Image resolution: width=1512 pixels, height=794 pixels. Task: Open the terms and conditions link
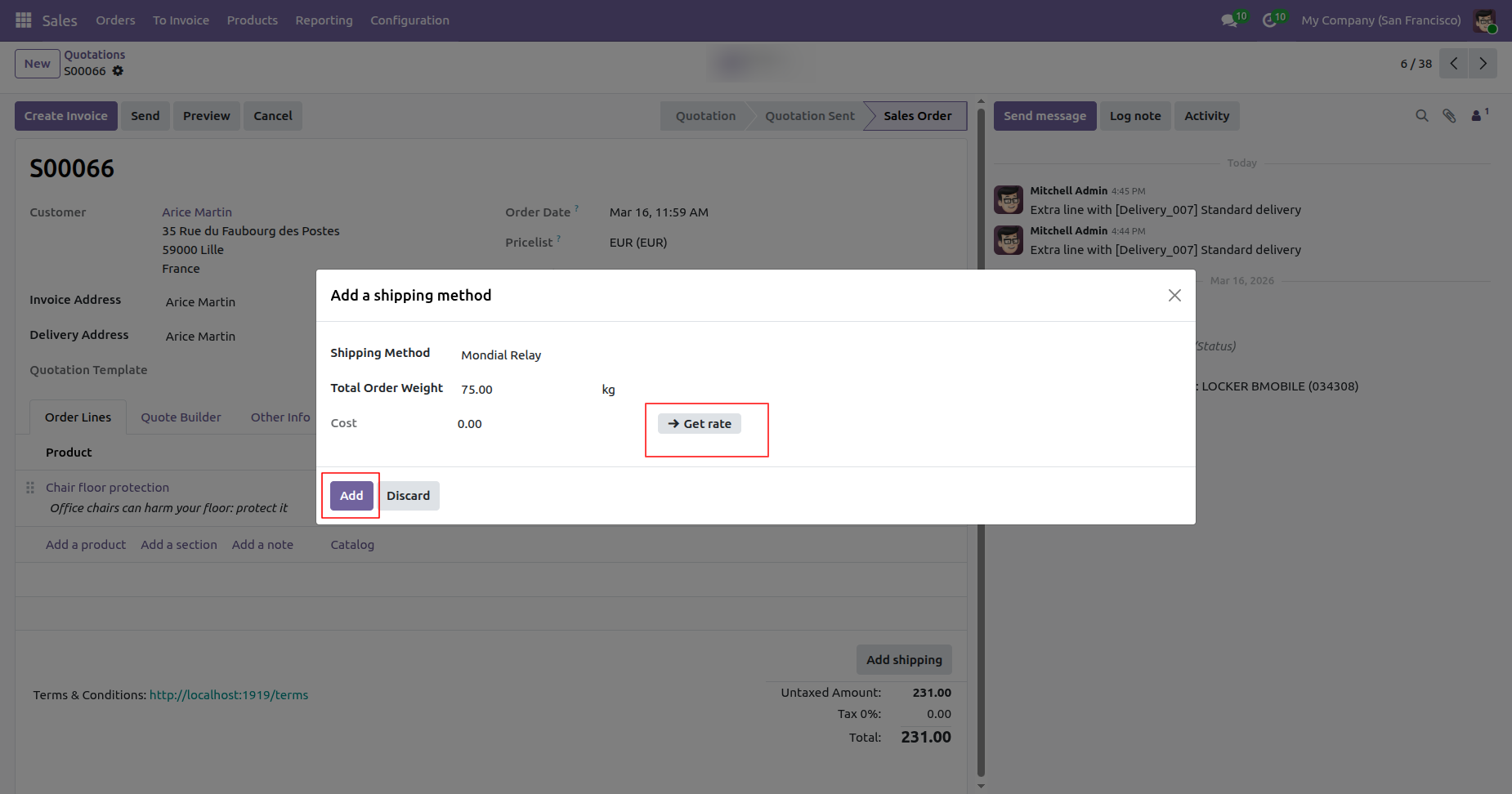(229, 695)
